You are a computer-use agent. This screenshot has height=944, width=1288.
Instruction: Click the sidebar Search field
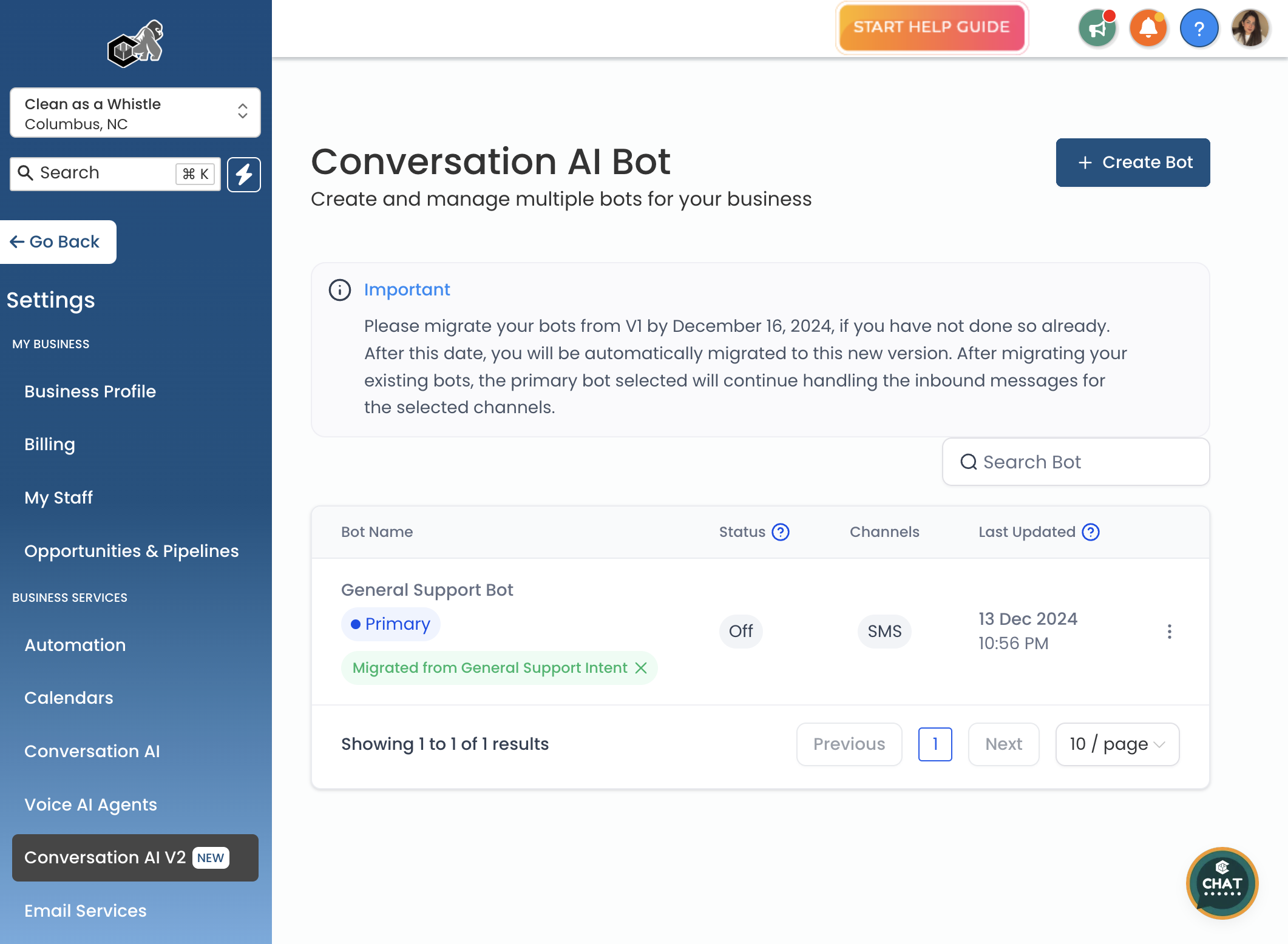pyautogui.click(x=115, y=174)
